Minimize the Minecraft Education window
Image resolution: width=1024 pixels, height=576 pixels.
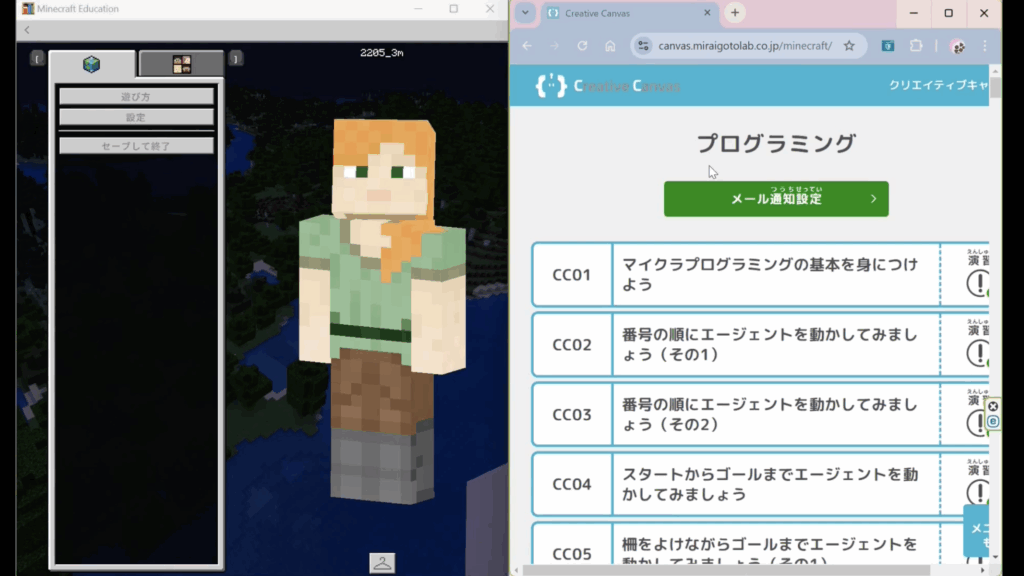click(x=418, y=8)
